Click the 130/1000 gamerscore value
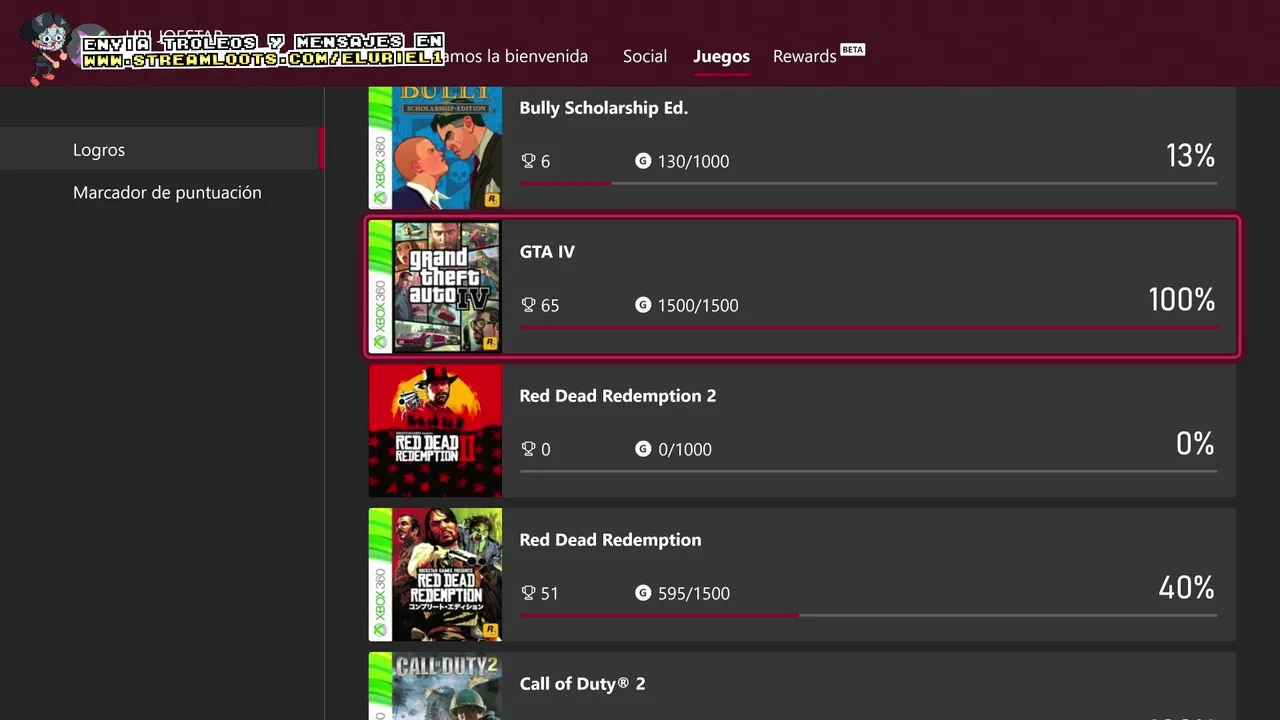The height and width of the screenshot is (720, 1280). pyautogui.click(x=693, y=161)
